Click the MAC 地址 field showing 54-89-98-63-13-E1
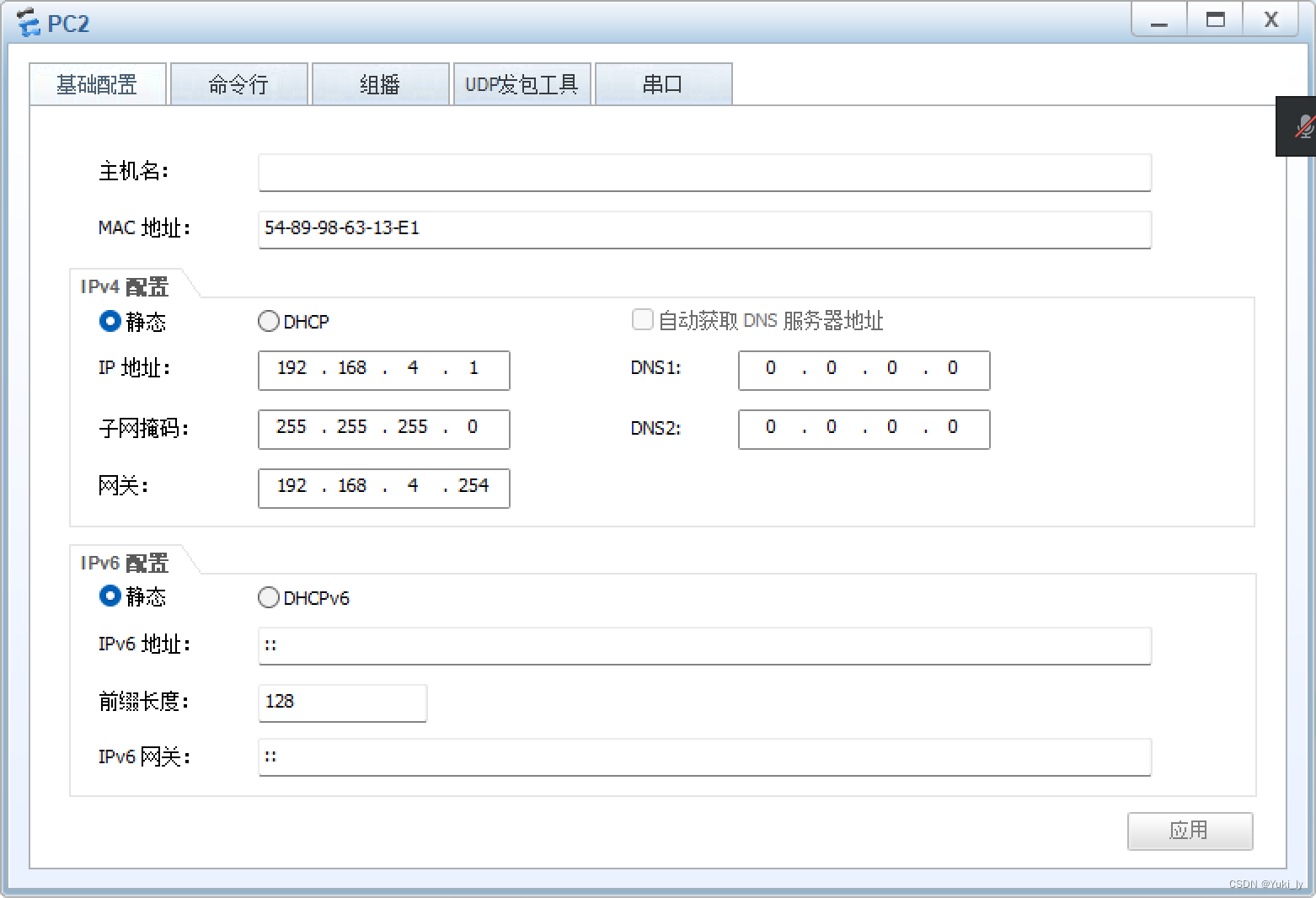This screenshot has width=1316, height=898. point(704,229)
